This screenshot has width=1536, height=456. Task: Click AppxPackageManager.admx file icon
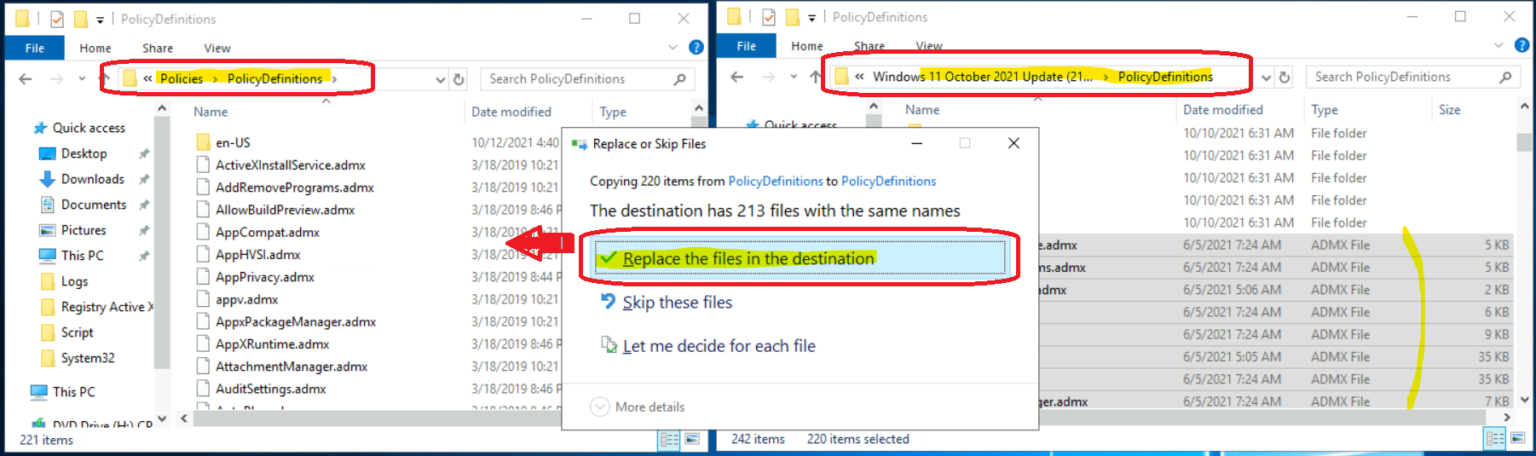coord(203,322)
